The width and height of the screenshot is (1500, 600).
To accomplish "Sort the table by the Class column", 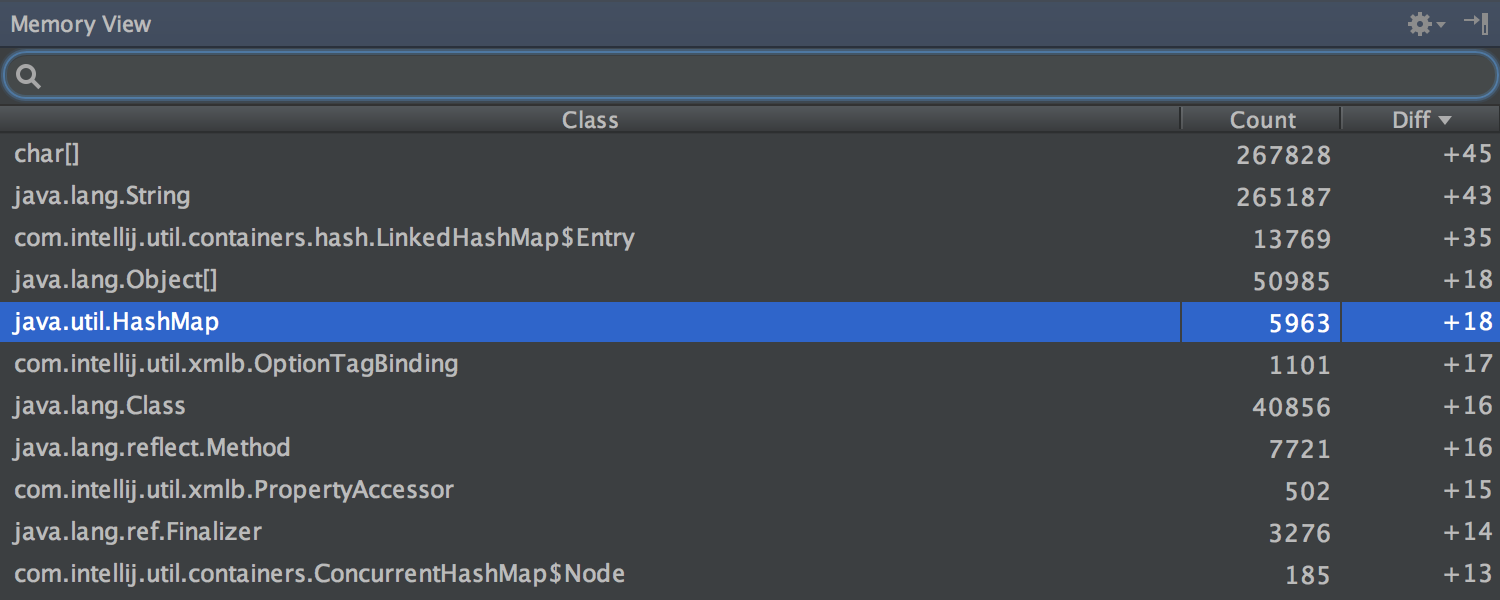I will [590, 119].
